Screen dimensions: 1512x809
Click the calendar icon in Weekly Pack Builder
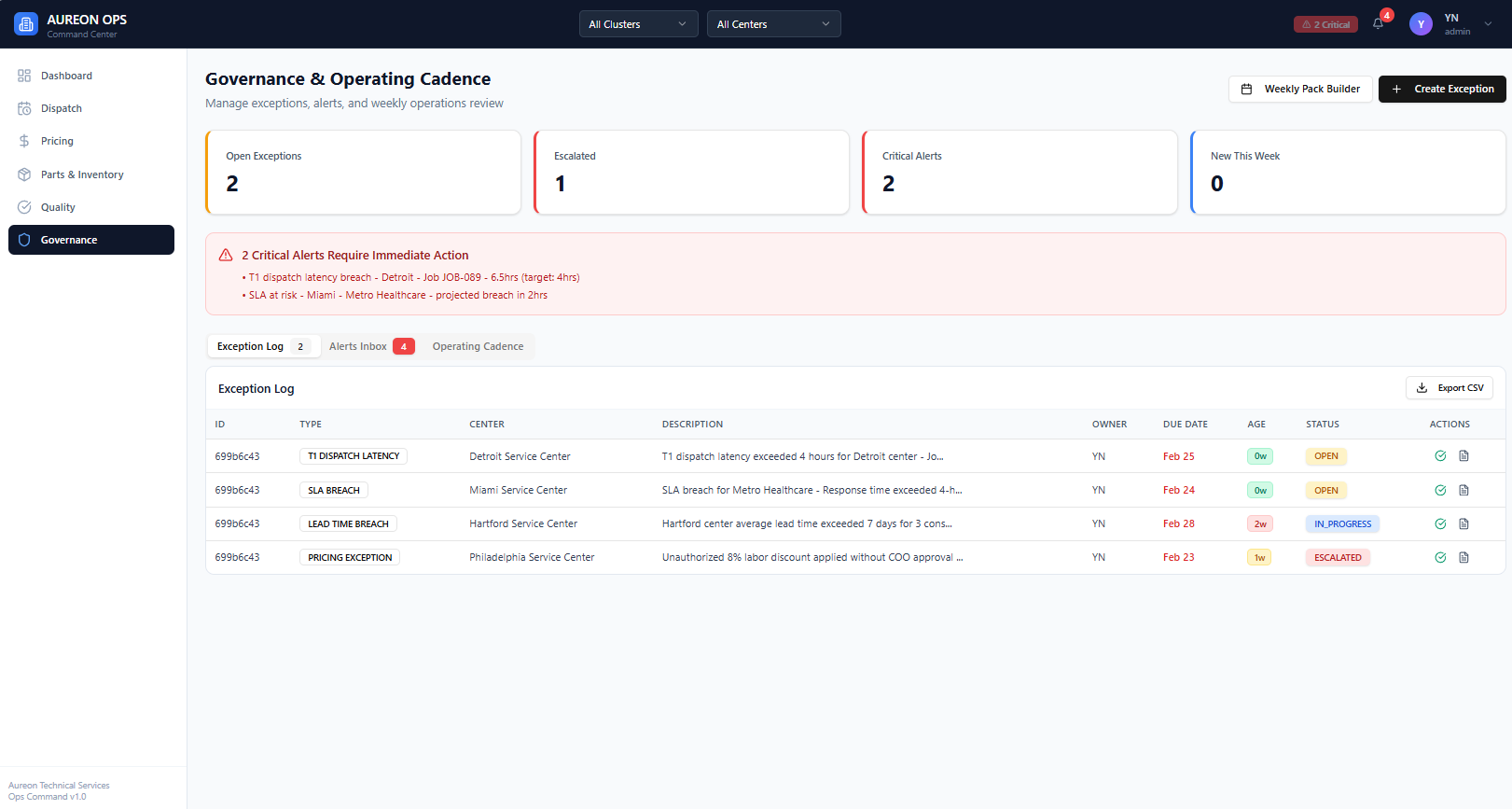coord(1246,89)
